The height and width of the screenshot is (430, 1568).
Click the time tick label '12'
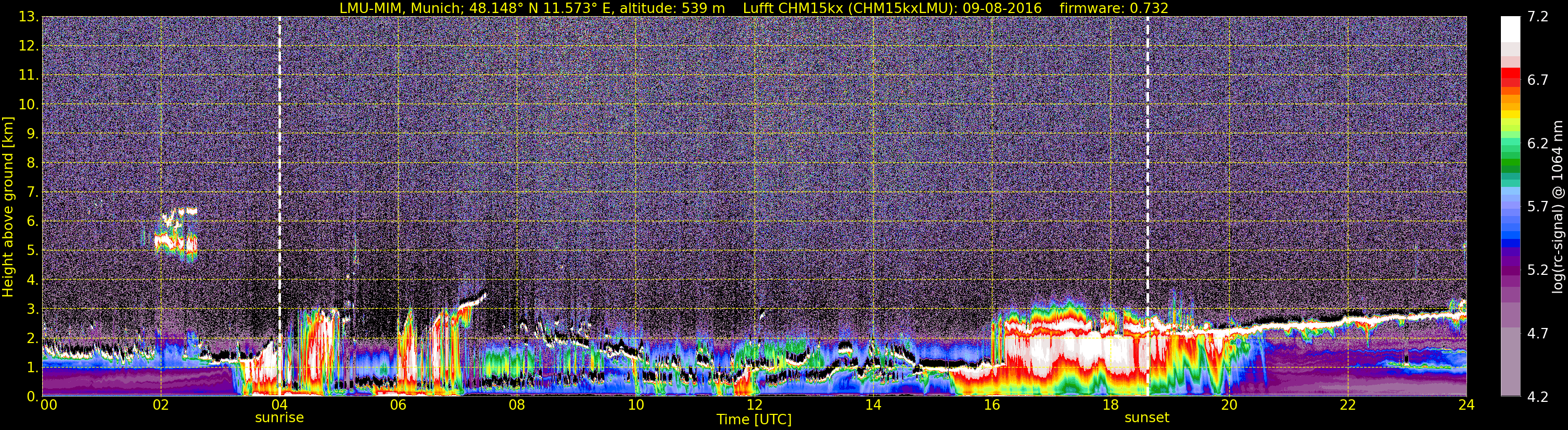coord(754,405)
